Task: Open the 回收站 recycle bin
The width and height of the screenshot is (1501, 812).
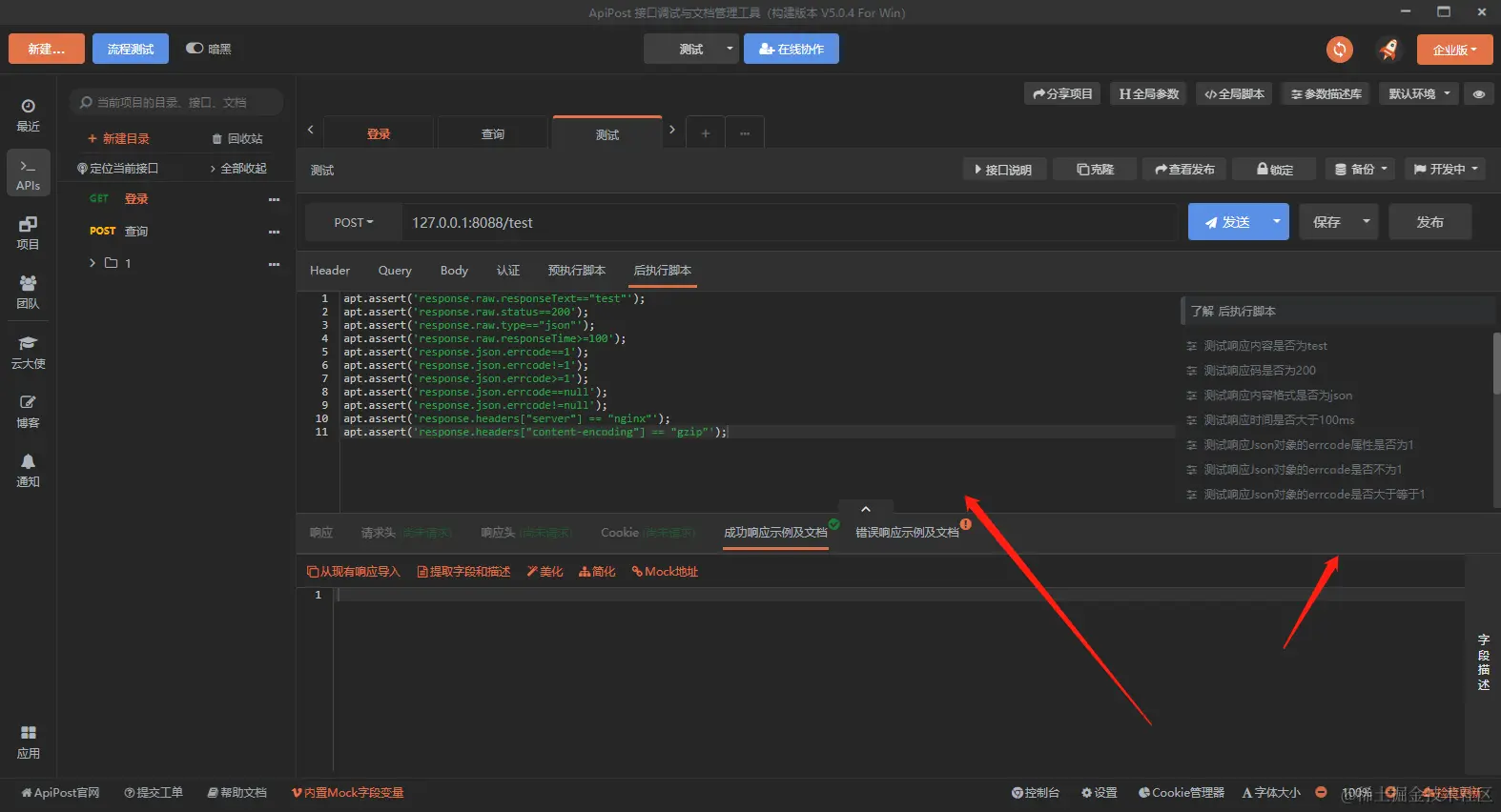Action: pos(237,139)
